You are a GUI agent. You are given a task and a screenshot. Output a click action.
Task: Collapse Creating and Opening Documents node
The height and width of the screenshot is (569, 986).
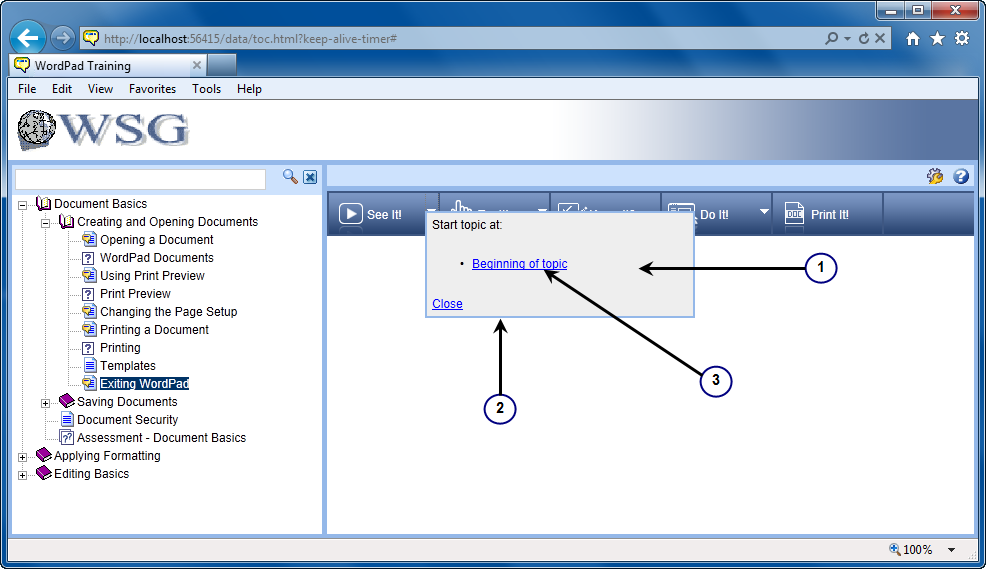pyautogui.click(x=45, y=223)
